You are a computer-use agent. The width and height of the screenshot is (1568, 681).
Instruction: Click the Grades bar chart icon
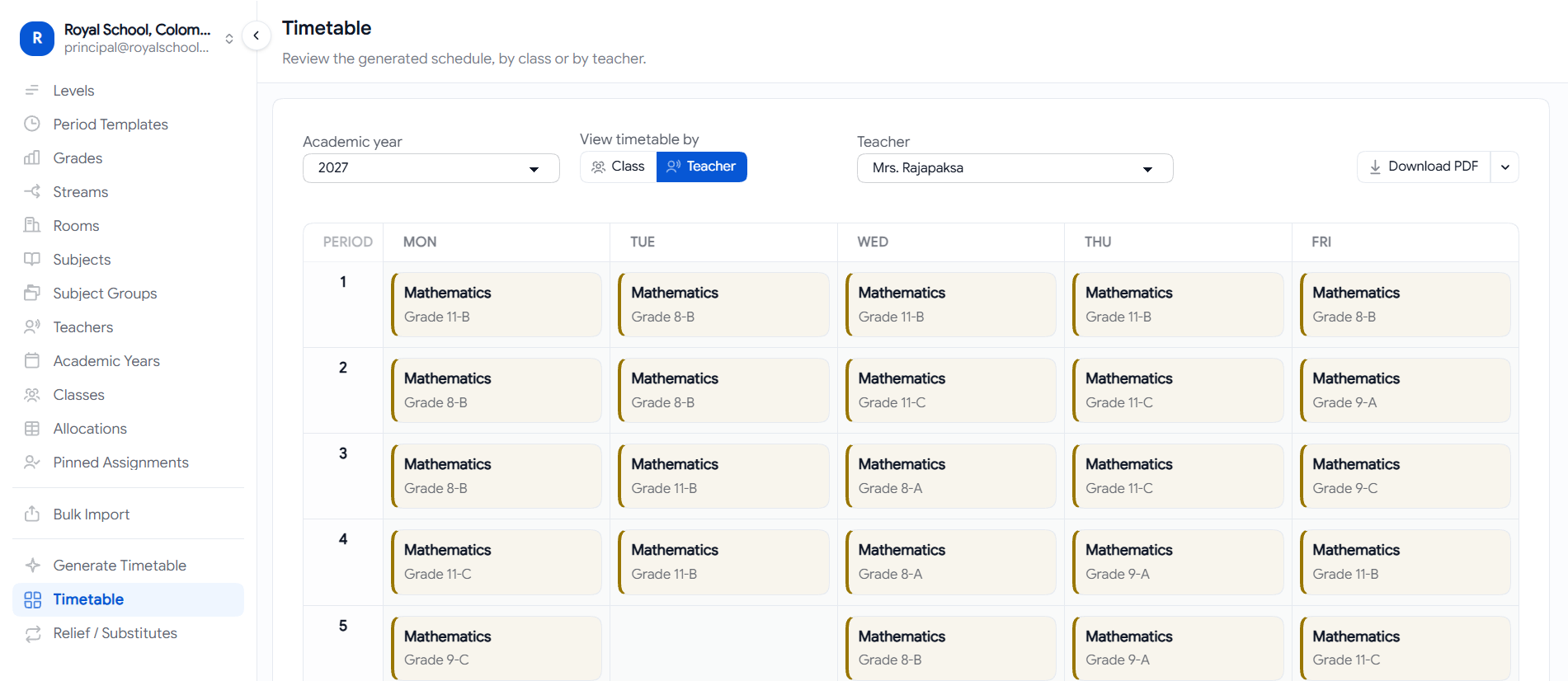point(32,157)
